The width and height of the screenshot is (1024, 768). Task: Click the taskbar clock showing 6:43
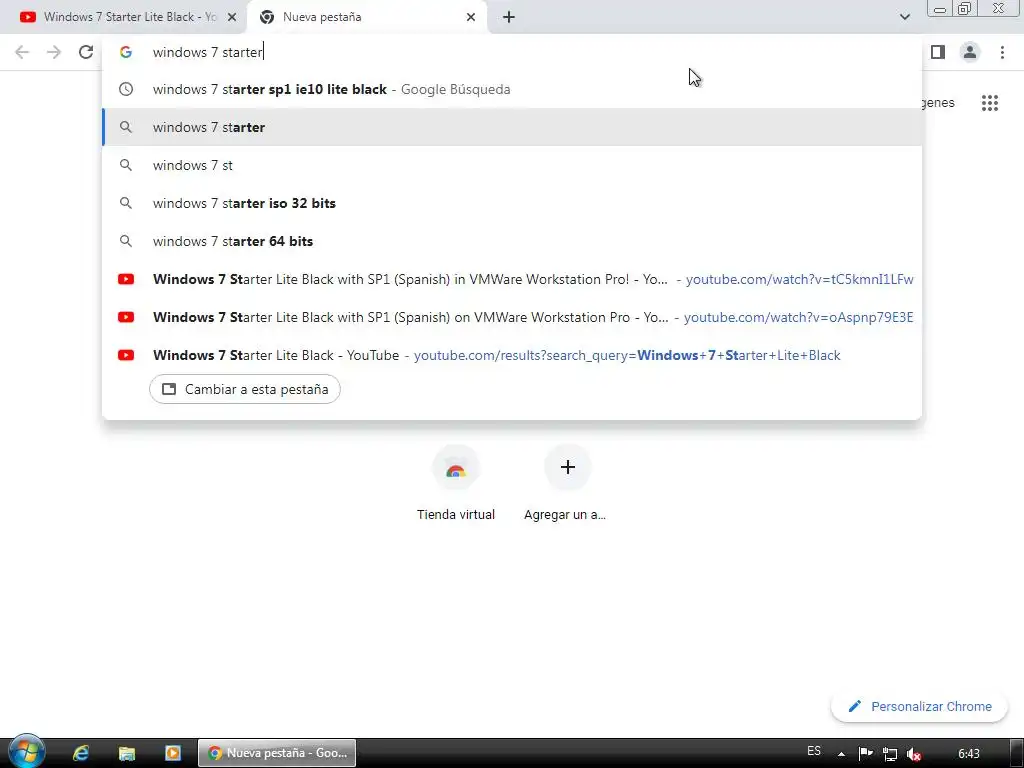click(x=968, y=754)
